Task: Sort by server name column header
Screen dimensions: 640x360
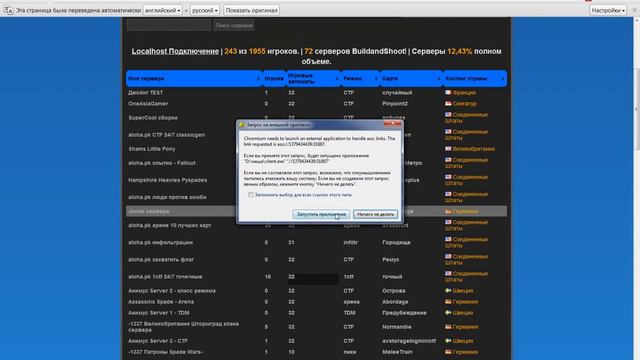Action: pyautogui.click(x=194, y=78)
